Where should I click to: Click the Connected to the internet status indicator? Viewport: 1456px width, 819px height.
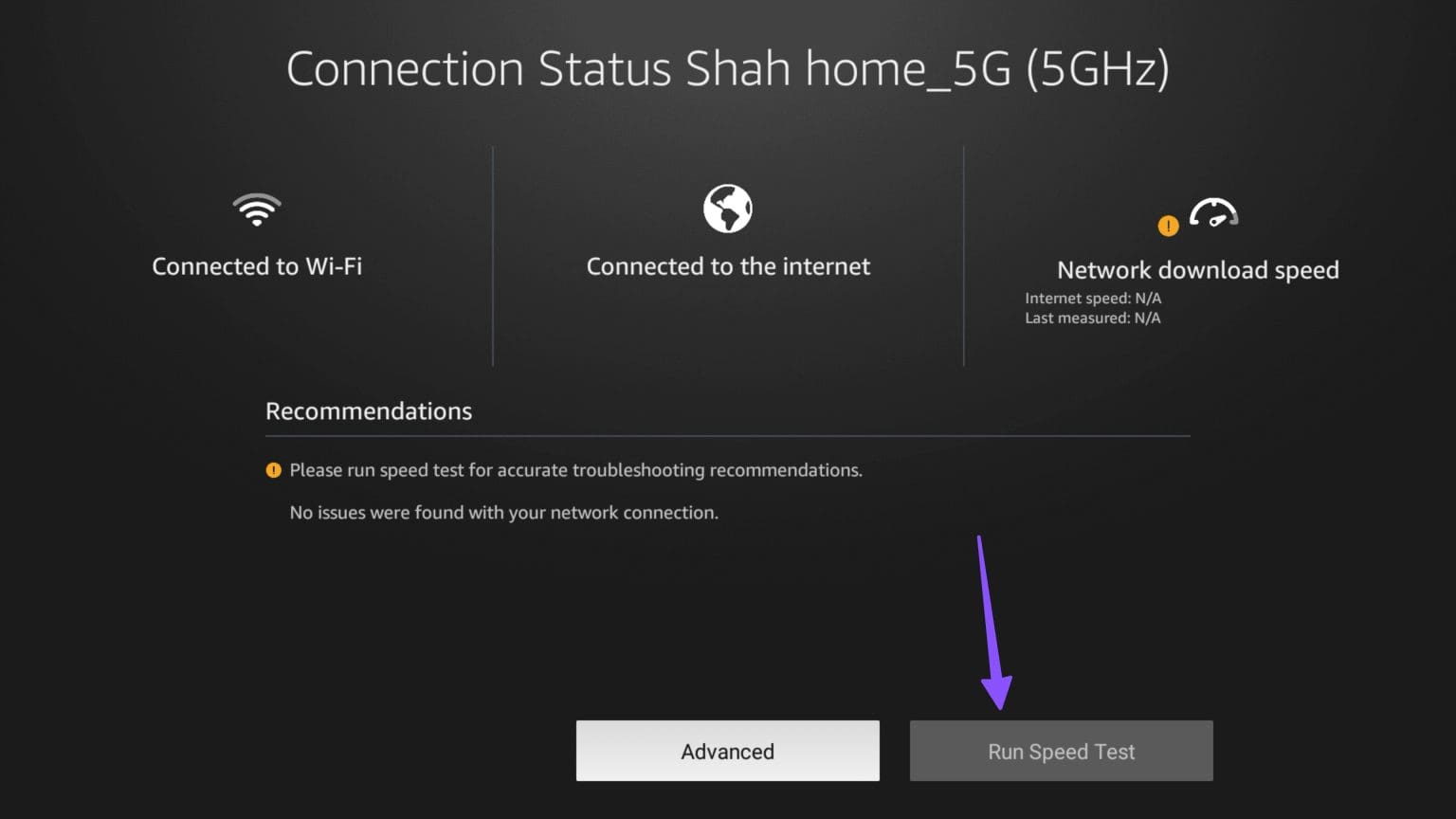click(x=728, y=237)
